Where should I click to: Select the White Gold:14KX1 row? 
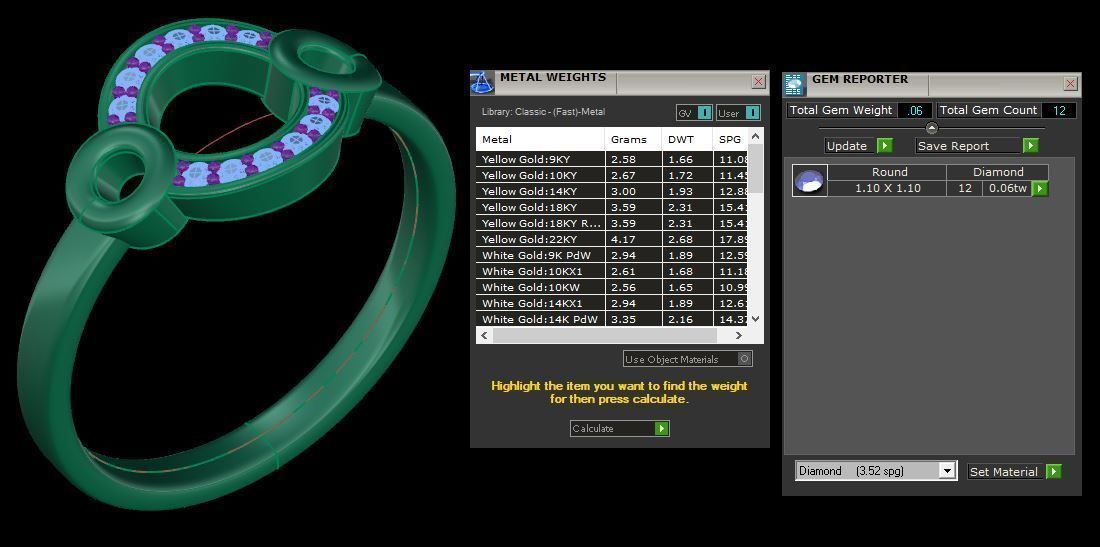[612, 304]
